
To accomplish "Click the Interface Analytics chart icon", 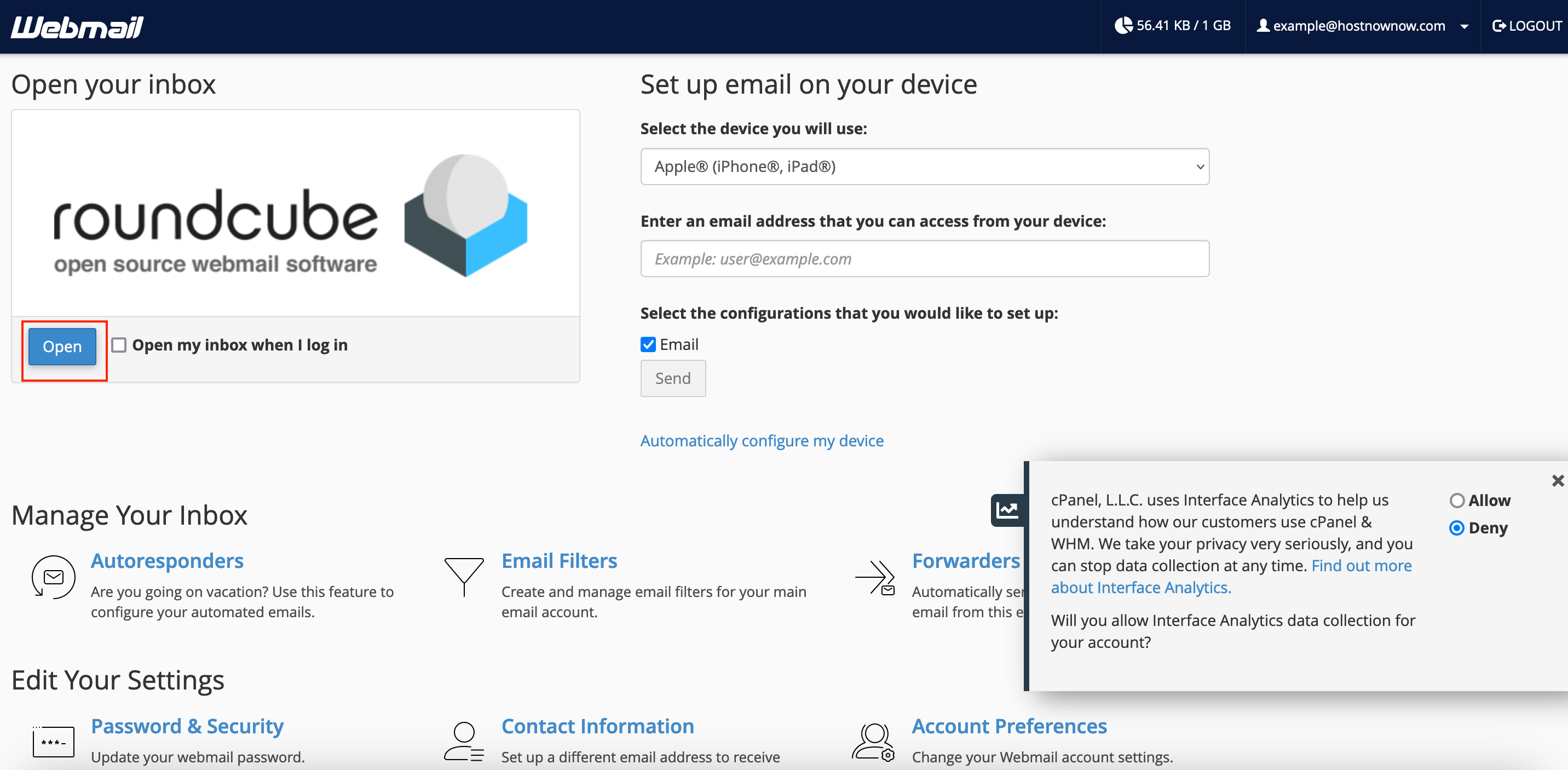I will tap(1007, 510).
